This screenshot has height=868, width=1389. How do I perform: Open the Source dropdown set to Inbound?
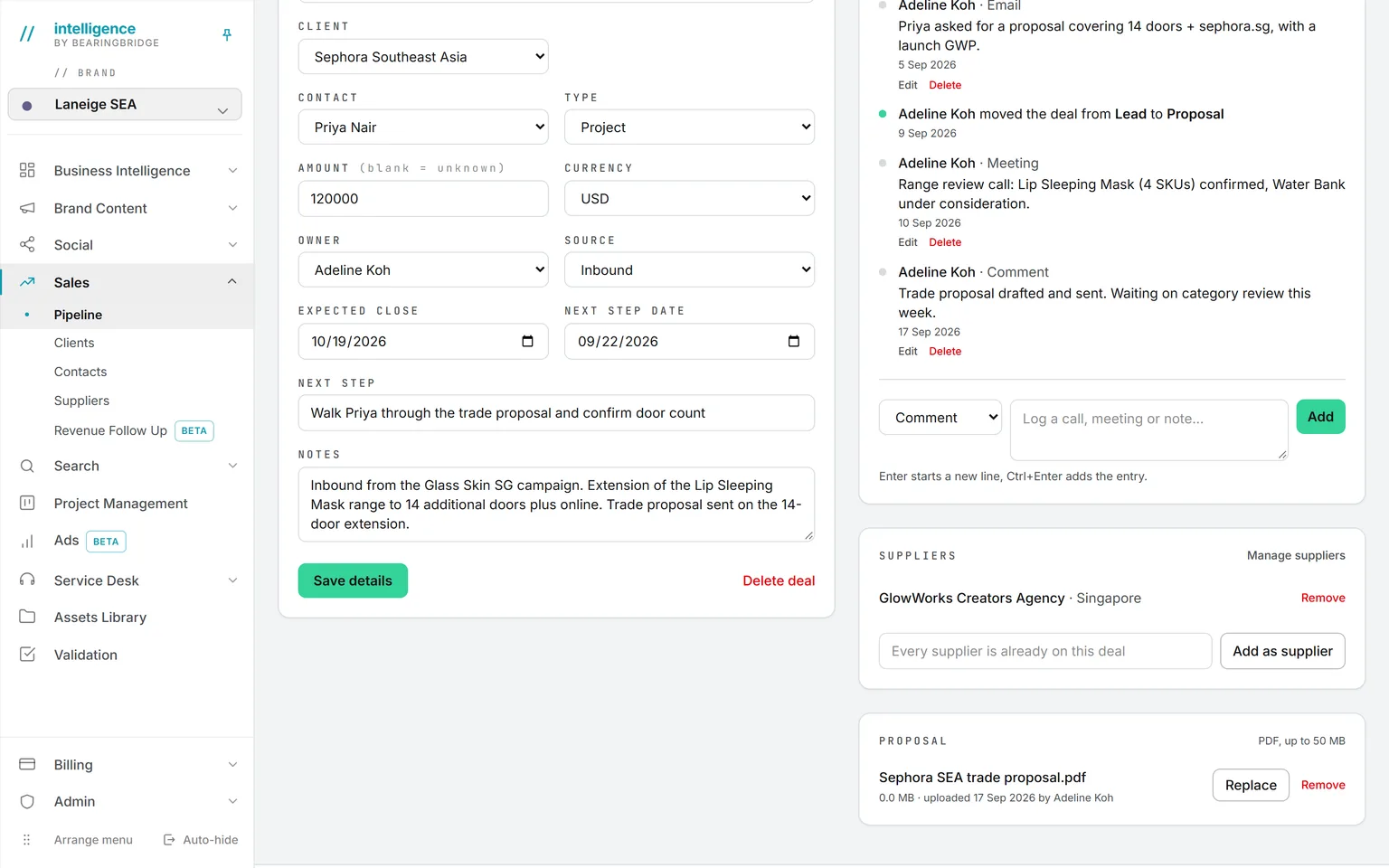tap(689, 269)
